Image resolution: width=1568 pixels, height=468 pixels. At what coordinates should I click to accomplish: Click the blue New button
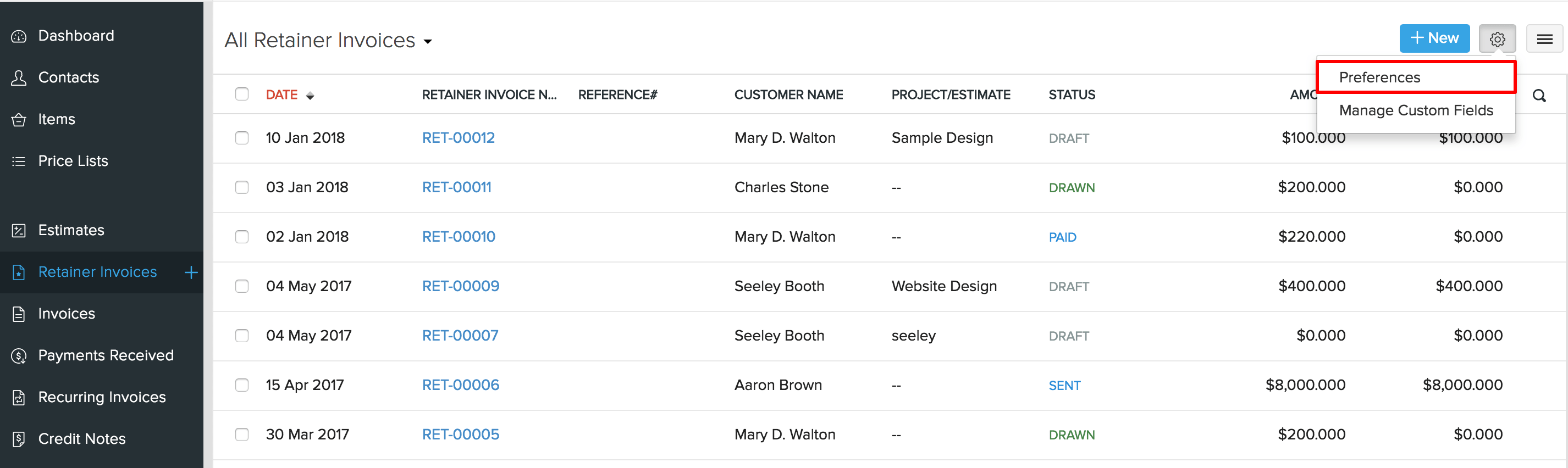coord(1434,38)
